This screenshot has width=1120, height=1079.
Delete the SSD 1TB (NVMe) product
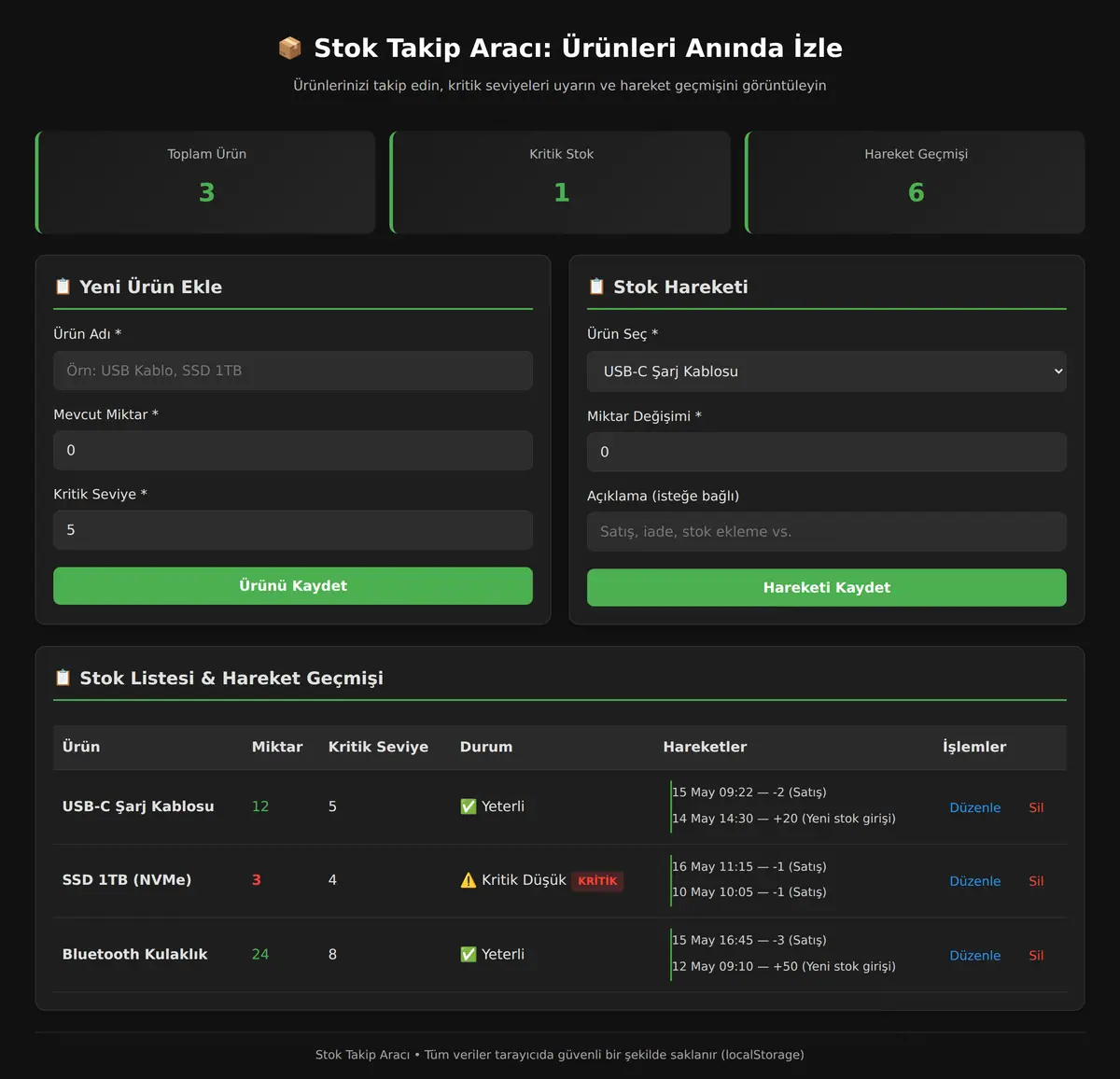tap(1036, 881)
